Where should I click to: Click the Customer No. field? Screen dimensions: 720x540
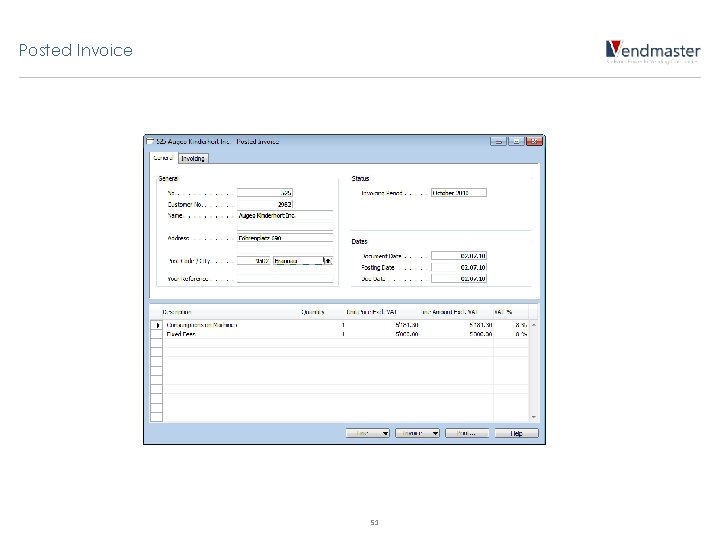pyautogui.click(x=264, y=204)
